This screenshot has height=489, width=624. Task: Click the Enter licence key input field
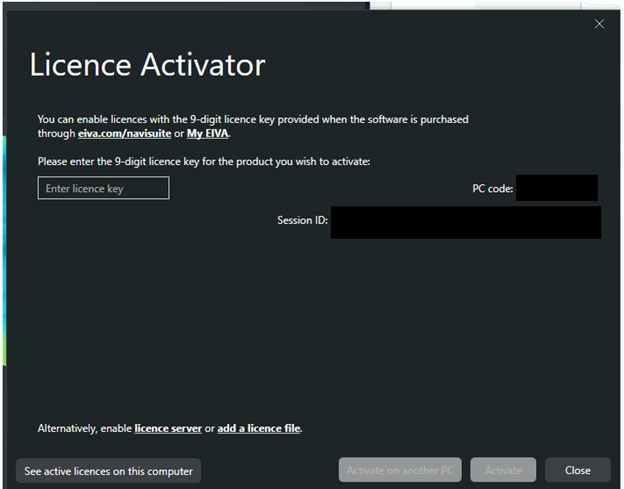tap(103, 188)
